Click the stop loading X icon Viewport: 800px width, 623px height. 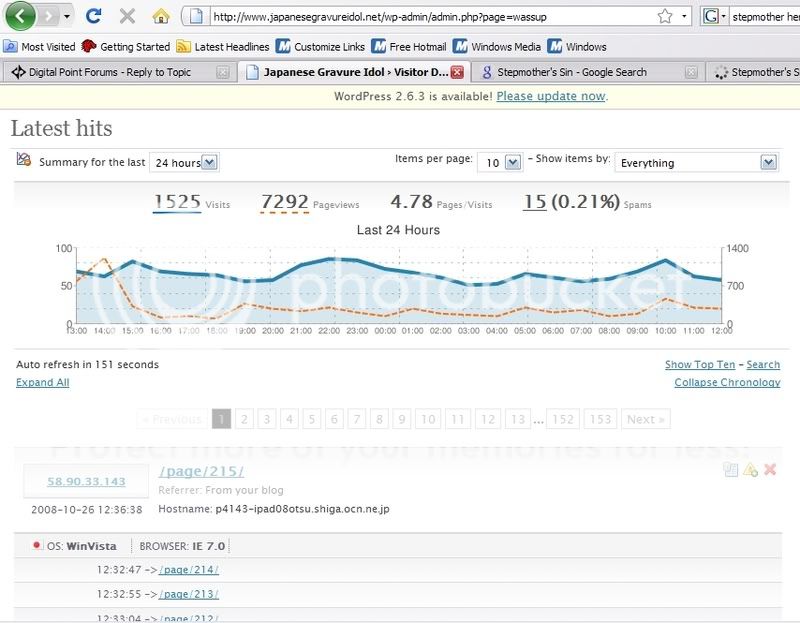tap(127, 16)
